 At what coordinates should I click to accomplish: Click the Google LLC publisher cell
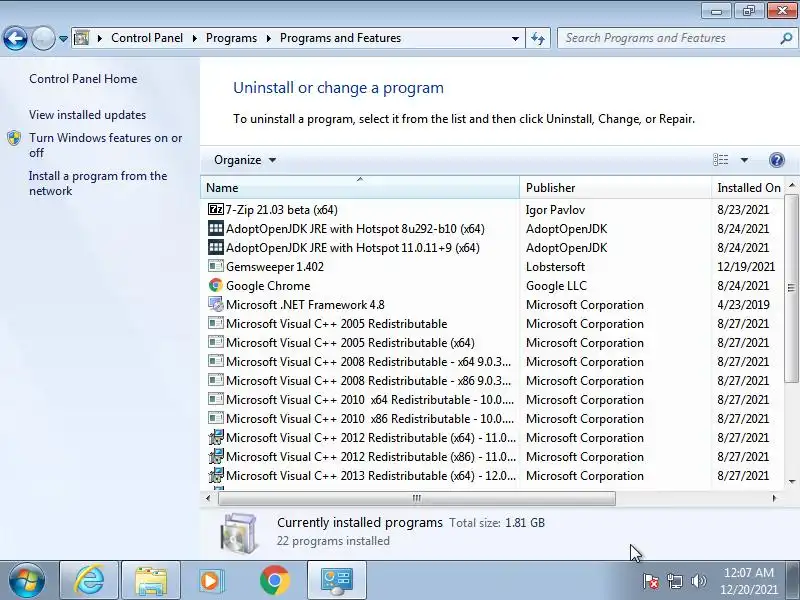(556, 286)
